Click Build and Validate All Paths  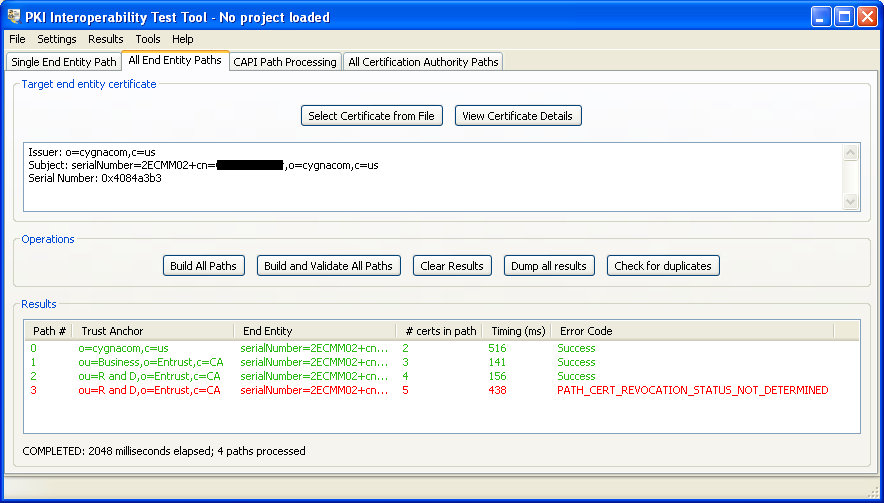click(329, 266)
